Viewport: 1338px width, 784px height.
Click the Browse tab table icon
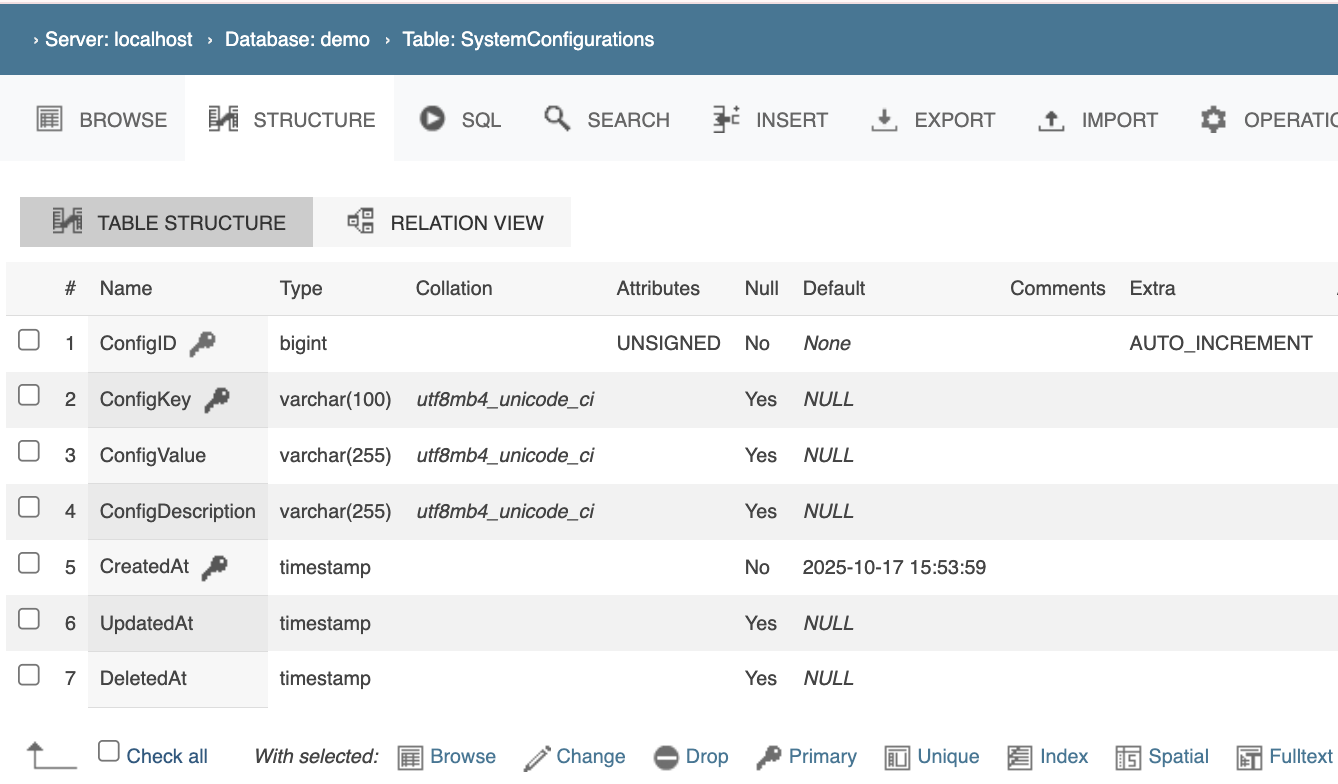(x=50, y=119)
